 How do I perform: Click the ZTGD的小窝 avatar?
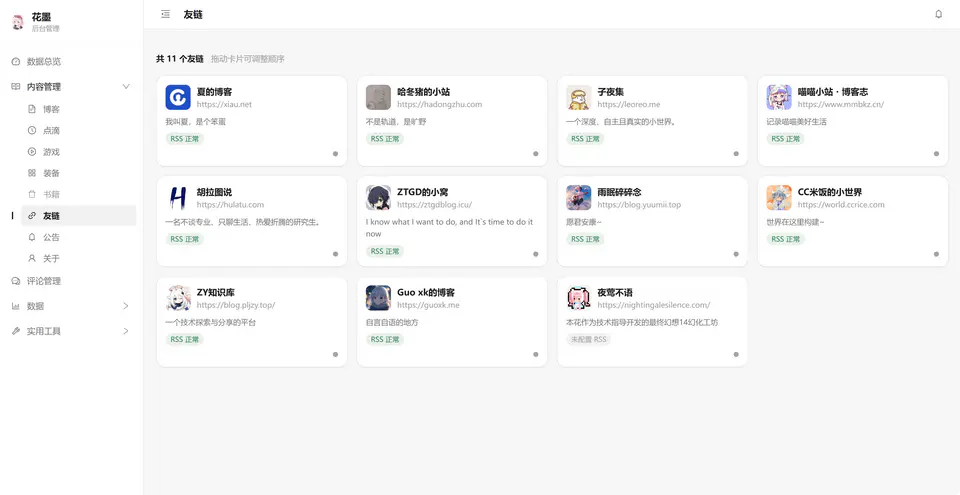[378, 198]
